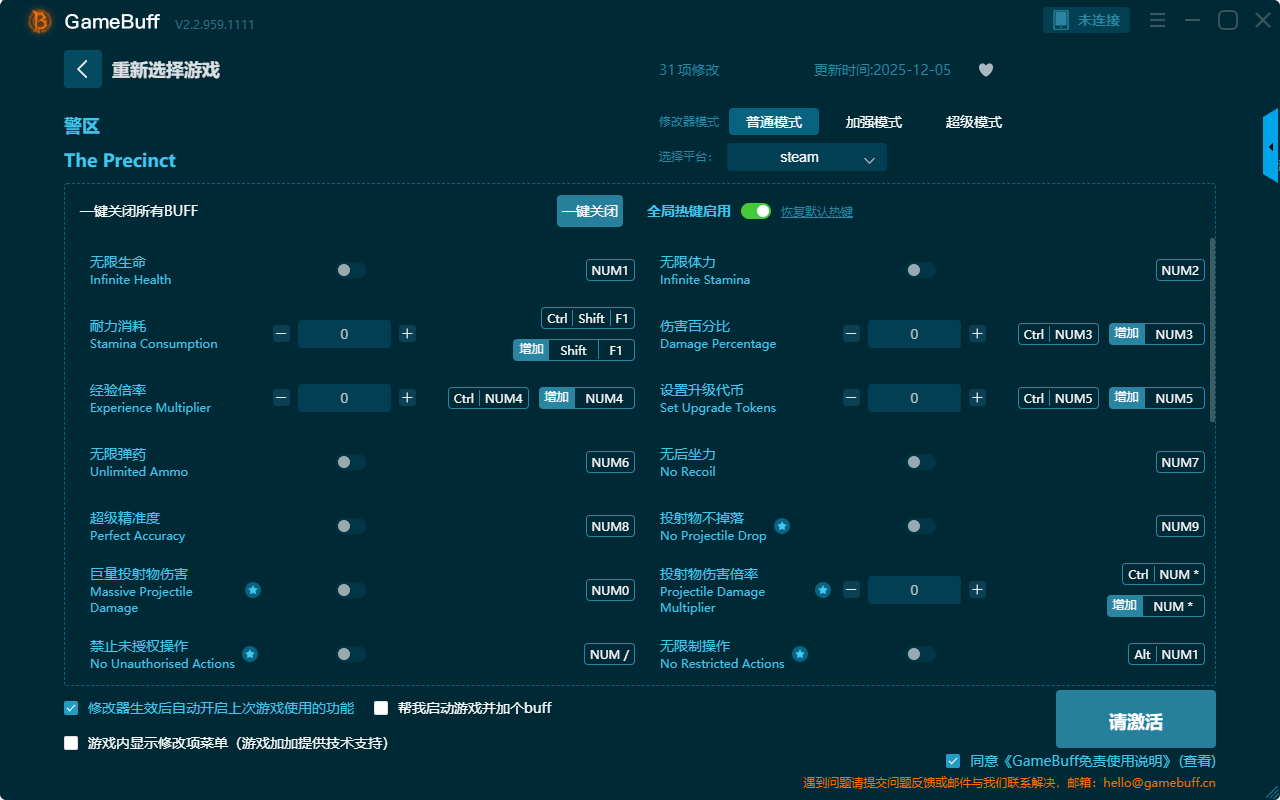The image size is (1280, 800).
Task: Expand the blue side panel arrow
Action: (x=1271, y=147)
